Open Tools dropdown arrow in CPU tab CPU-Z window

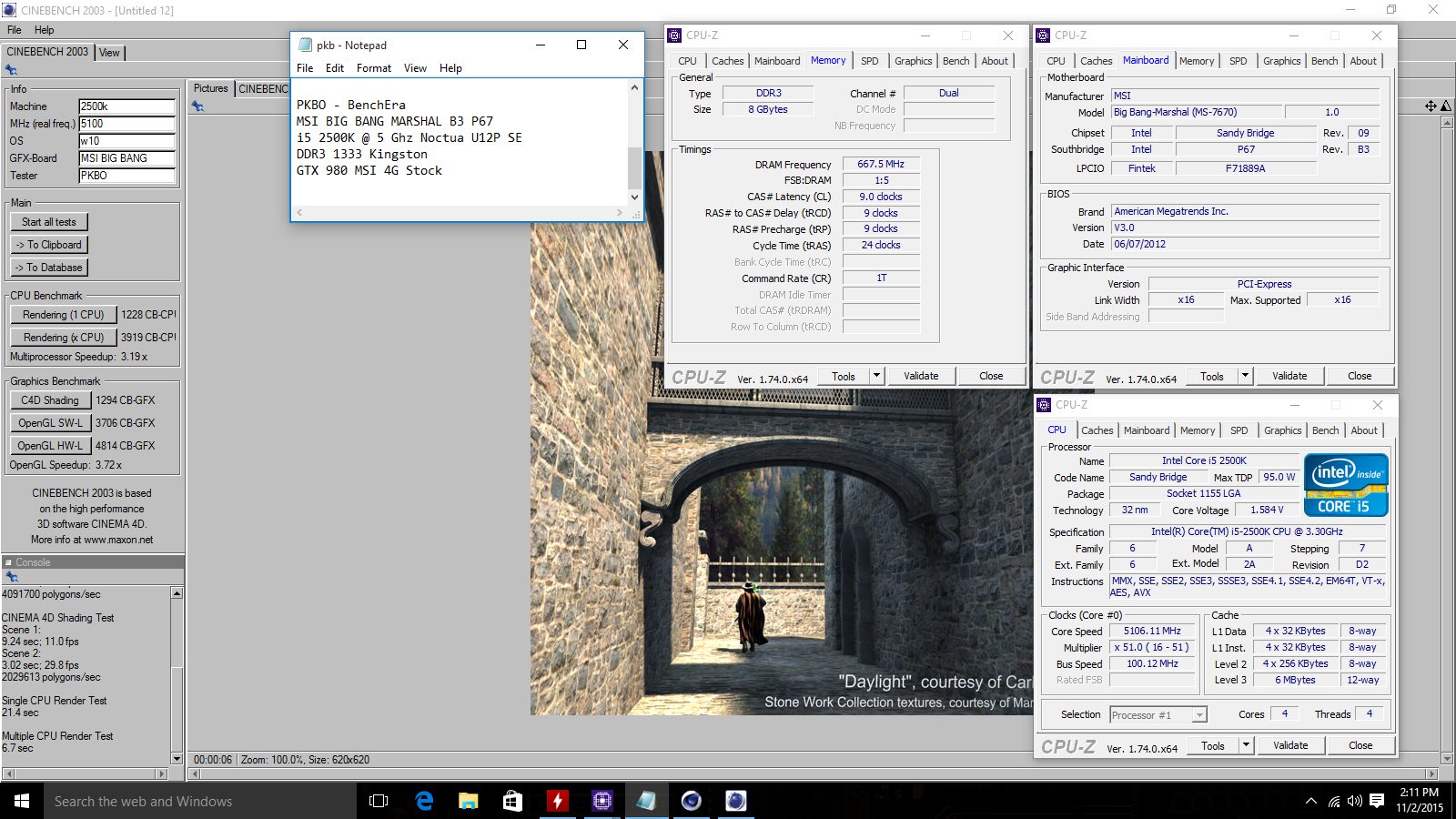1246,745
